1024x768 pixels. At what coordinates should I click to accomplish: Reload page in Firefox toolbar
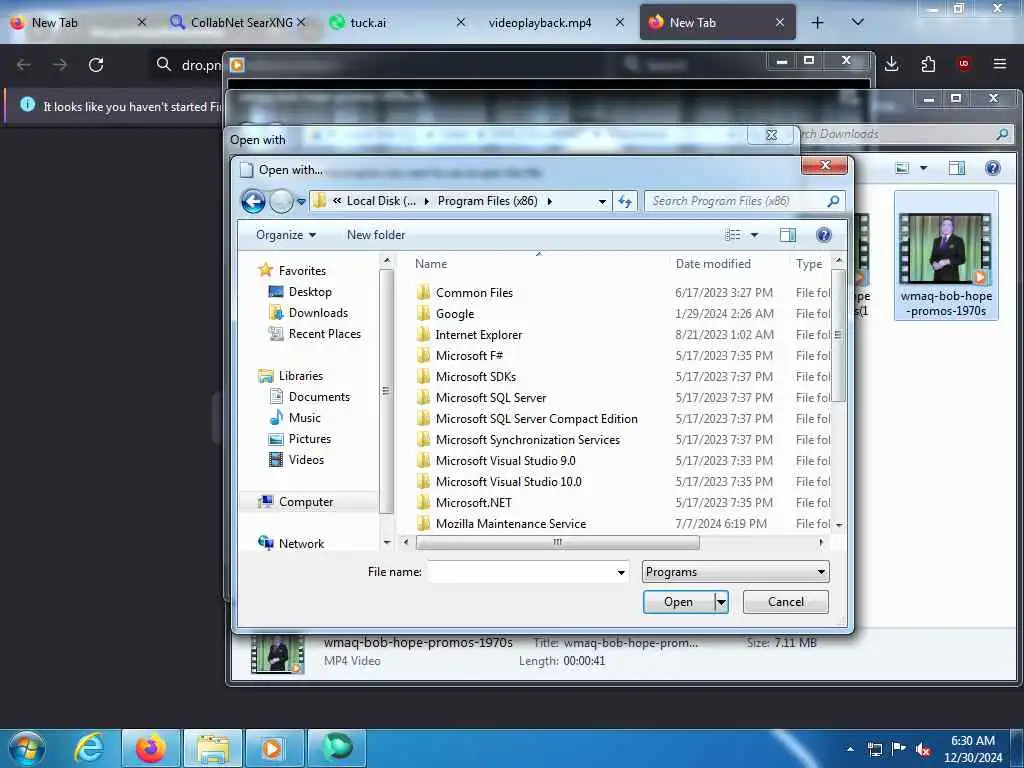tap(96, 65)
